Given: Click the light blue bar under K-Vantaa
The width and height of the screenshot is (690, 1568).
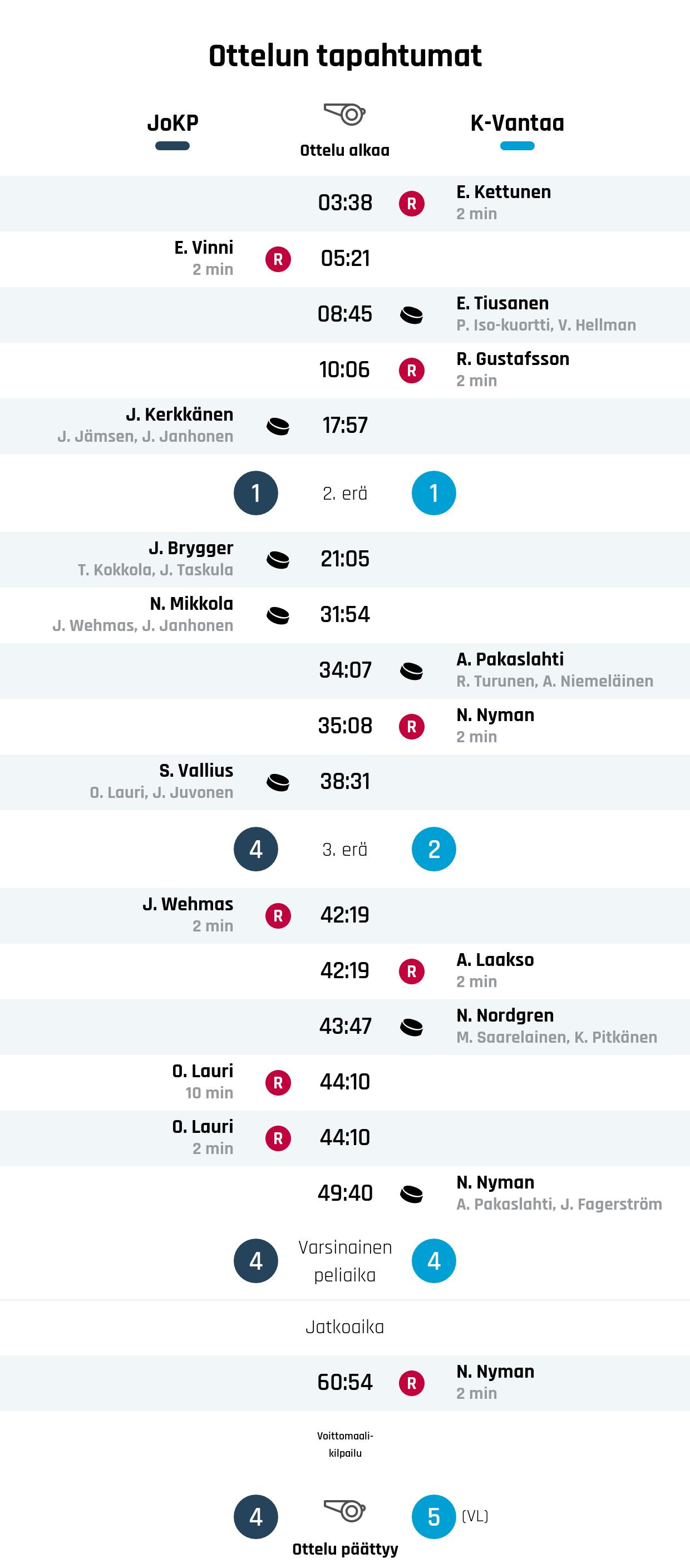Looking at the screenshot, I should click(x=517, y=146).
